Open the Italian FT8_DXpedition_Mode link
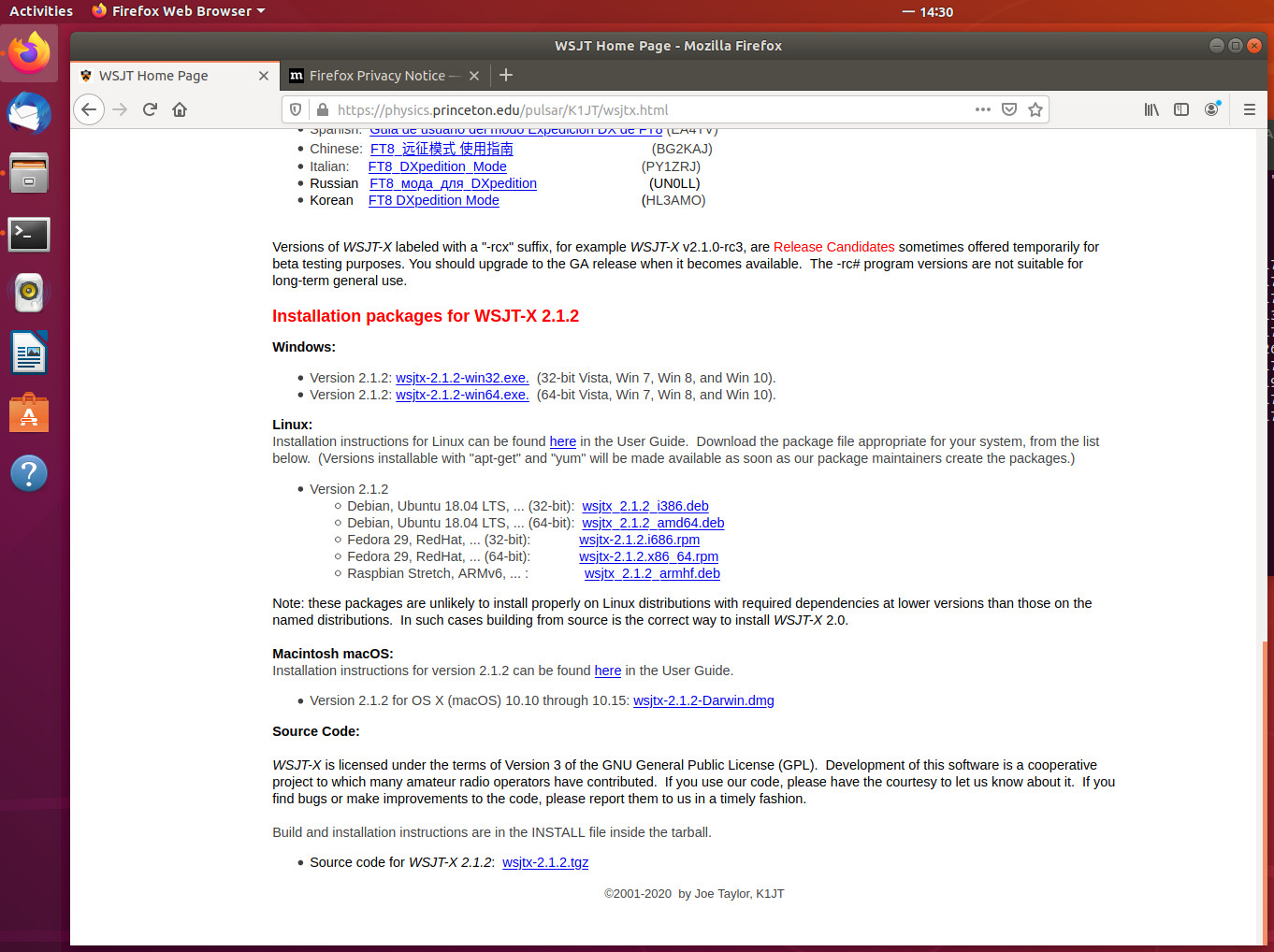This screenshot has width=1274, height=952. pyautogui.click(x=437, y=166)
